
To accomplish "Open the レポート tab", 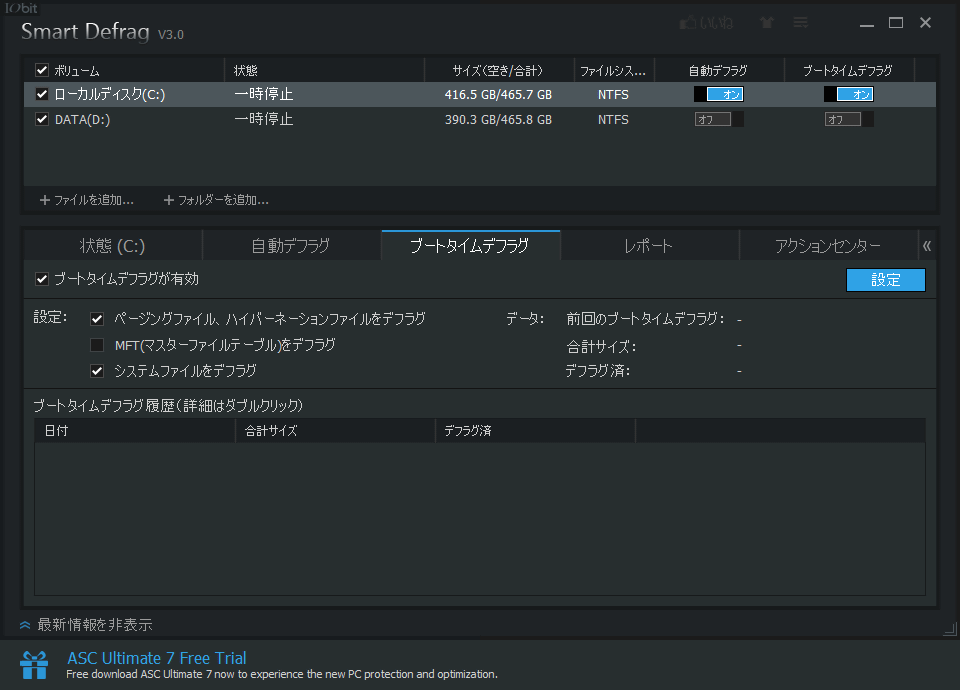I will (x=649, y=246).
